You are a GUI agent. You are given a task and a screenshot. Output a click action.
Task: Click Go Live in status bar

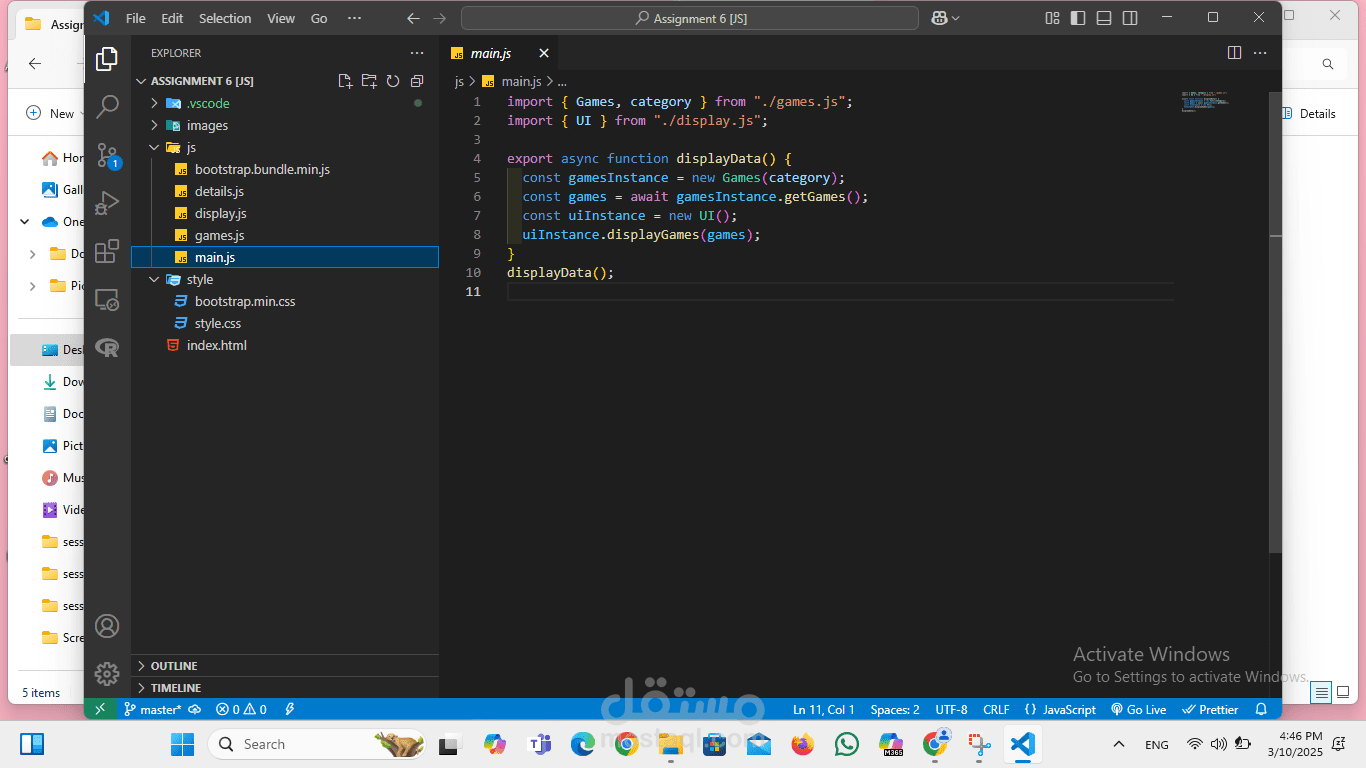[x=1138, y=709]
